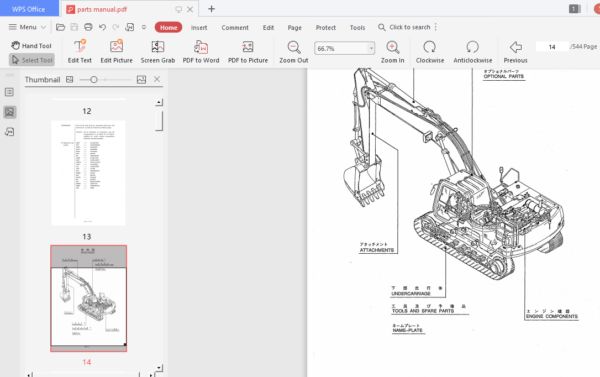Click the NAME-PLATE label
600x377 pixels.
(x=408, y=330)
